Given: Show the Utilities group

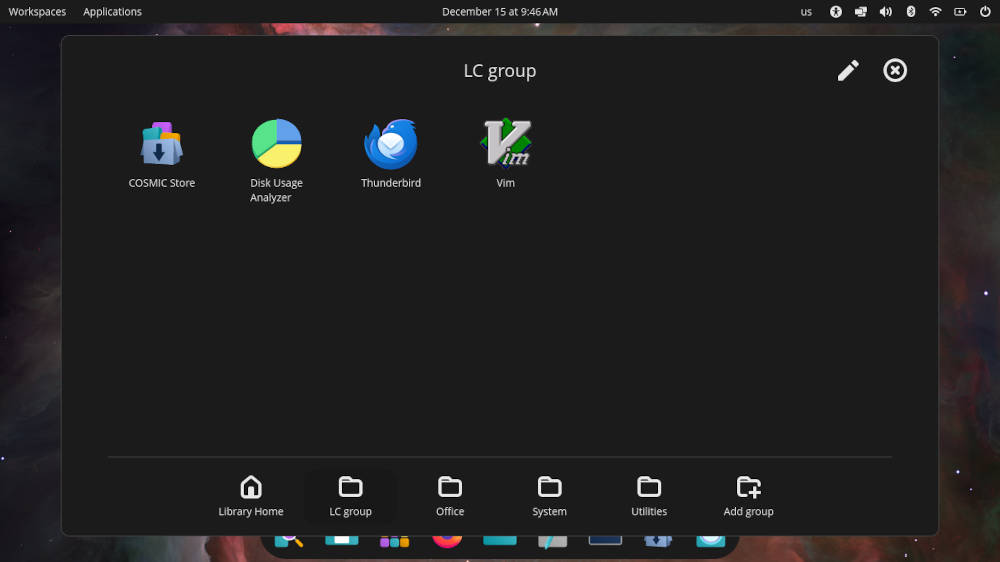Looking at the screenshot, I should point(649,496).
